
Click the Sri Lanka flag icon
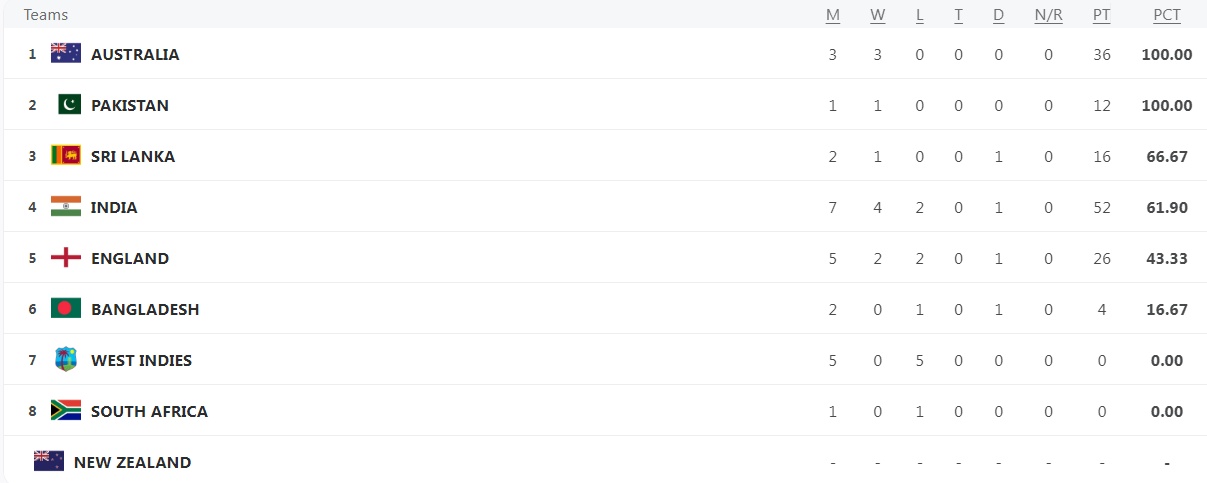point(66,156)
